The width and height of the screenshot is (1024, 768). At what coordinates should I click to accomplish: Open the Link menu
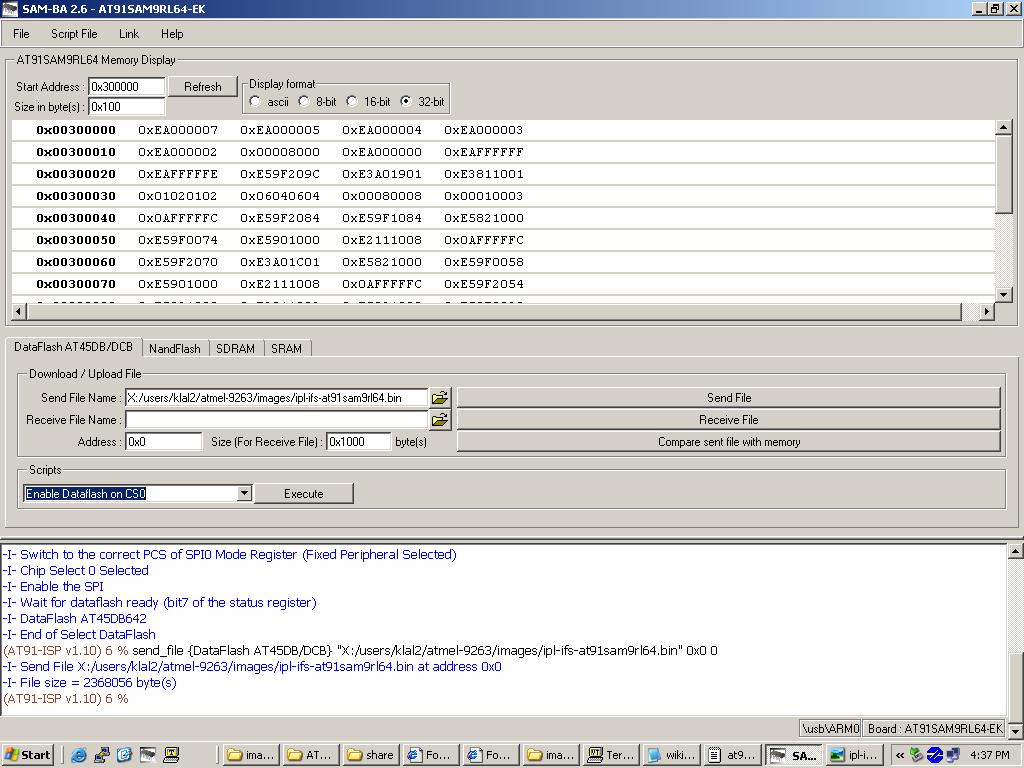coord(129,34)
